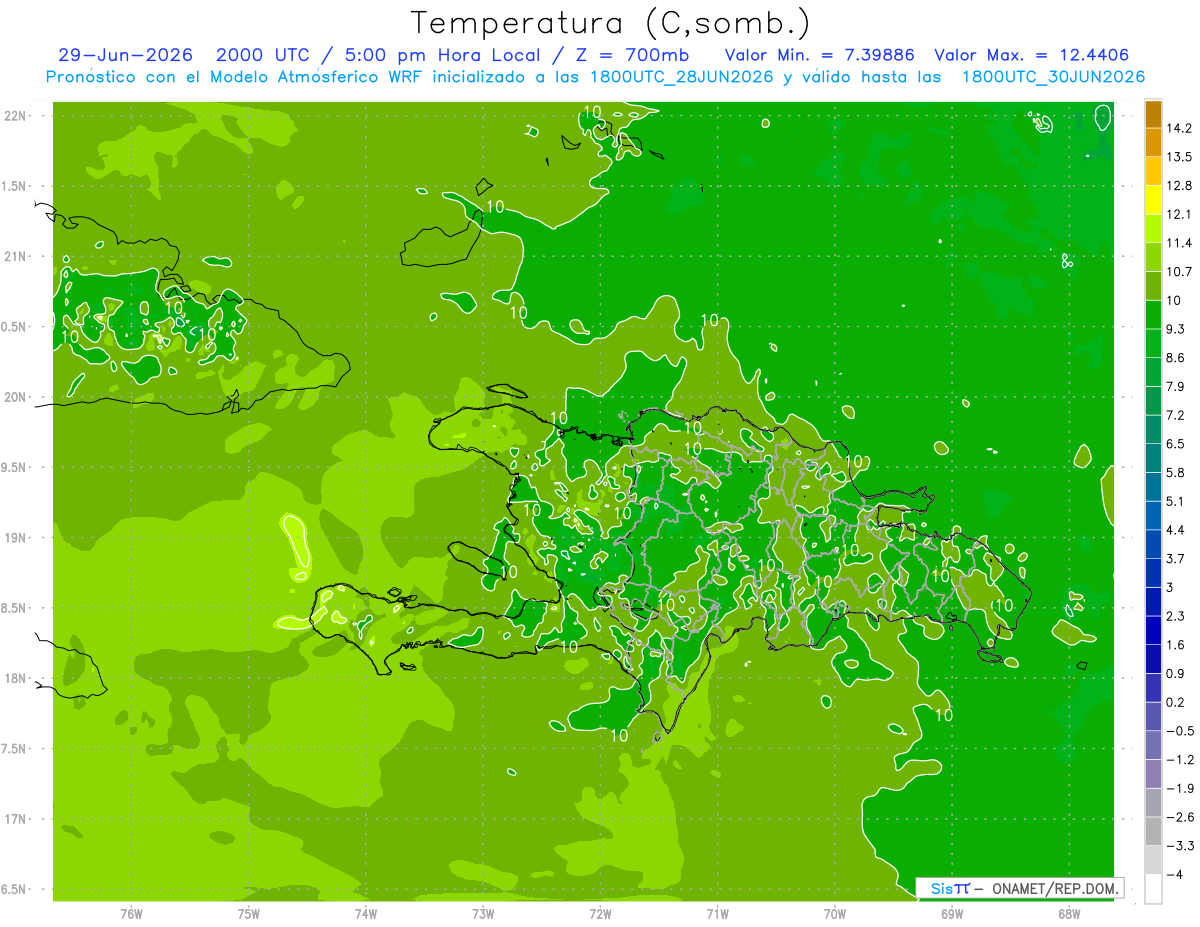1200x927 pixels.
Task: Click the 20N latitude axis label
Action: pos(17,397)
